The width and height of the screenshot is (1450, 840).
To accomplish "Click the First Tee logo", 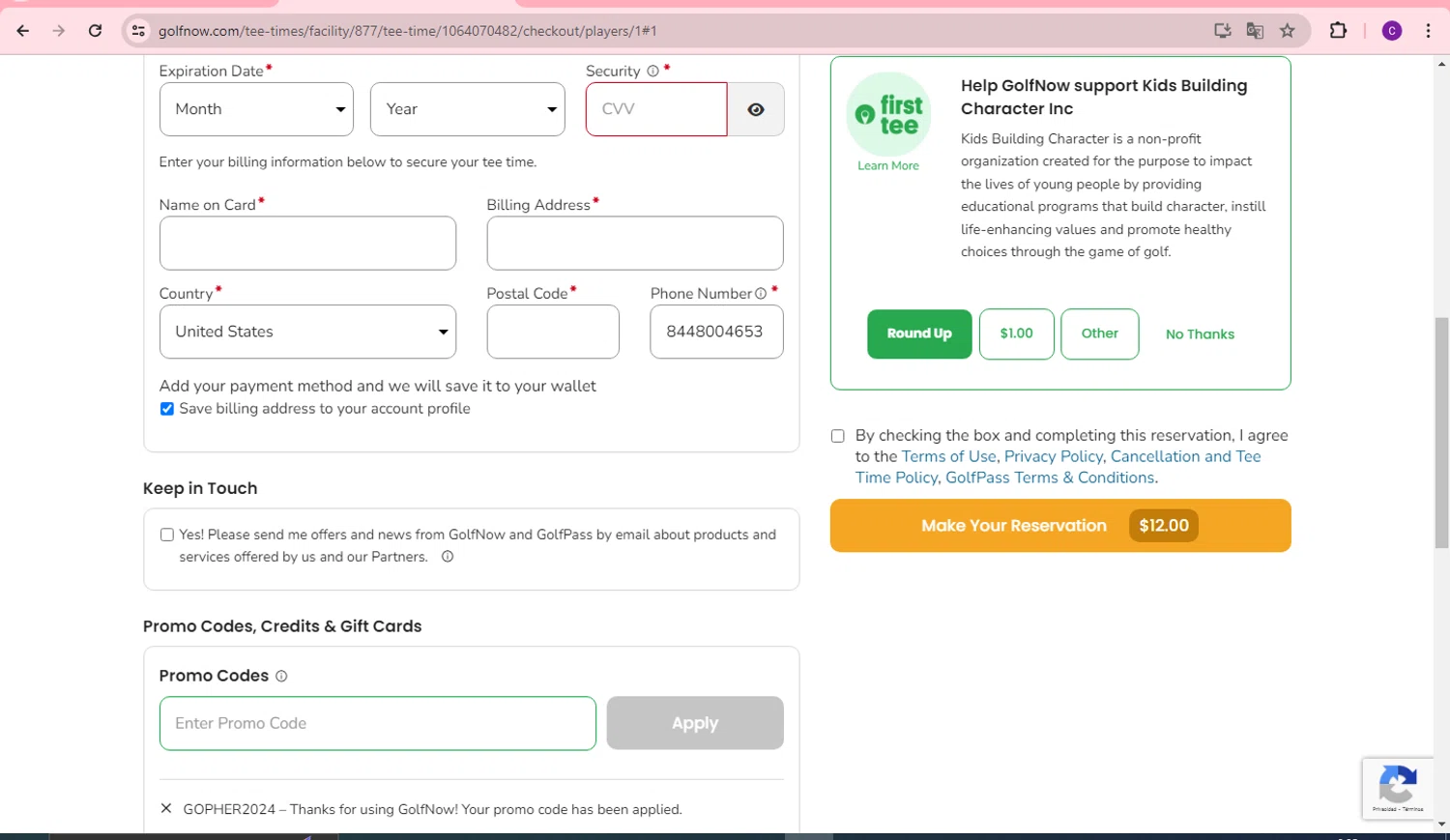I will (888, 114).
